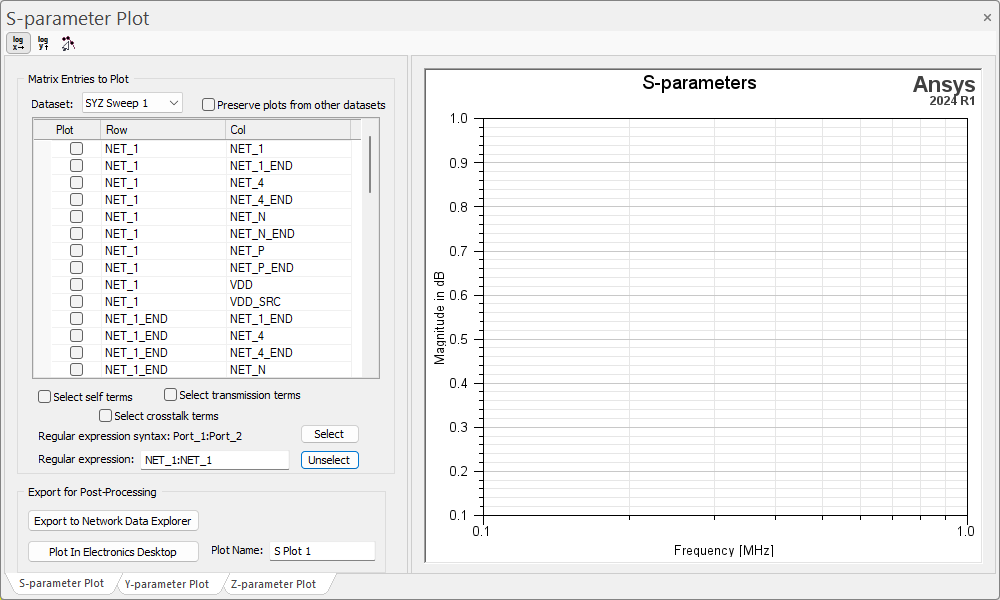Check the NET_1 to VDD_SRC plot entry

pyautogui.click(x=76, y=301)
